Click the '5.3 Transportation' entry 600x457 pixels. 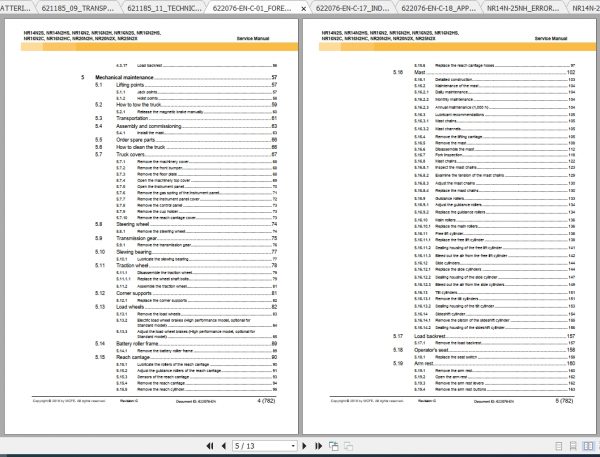[x=186, y=118]
